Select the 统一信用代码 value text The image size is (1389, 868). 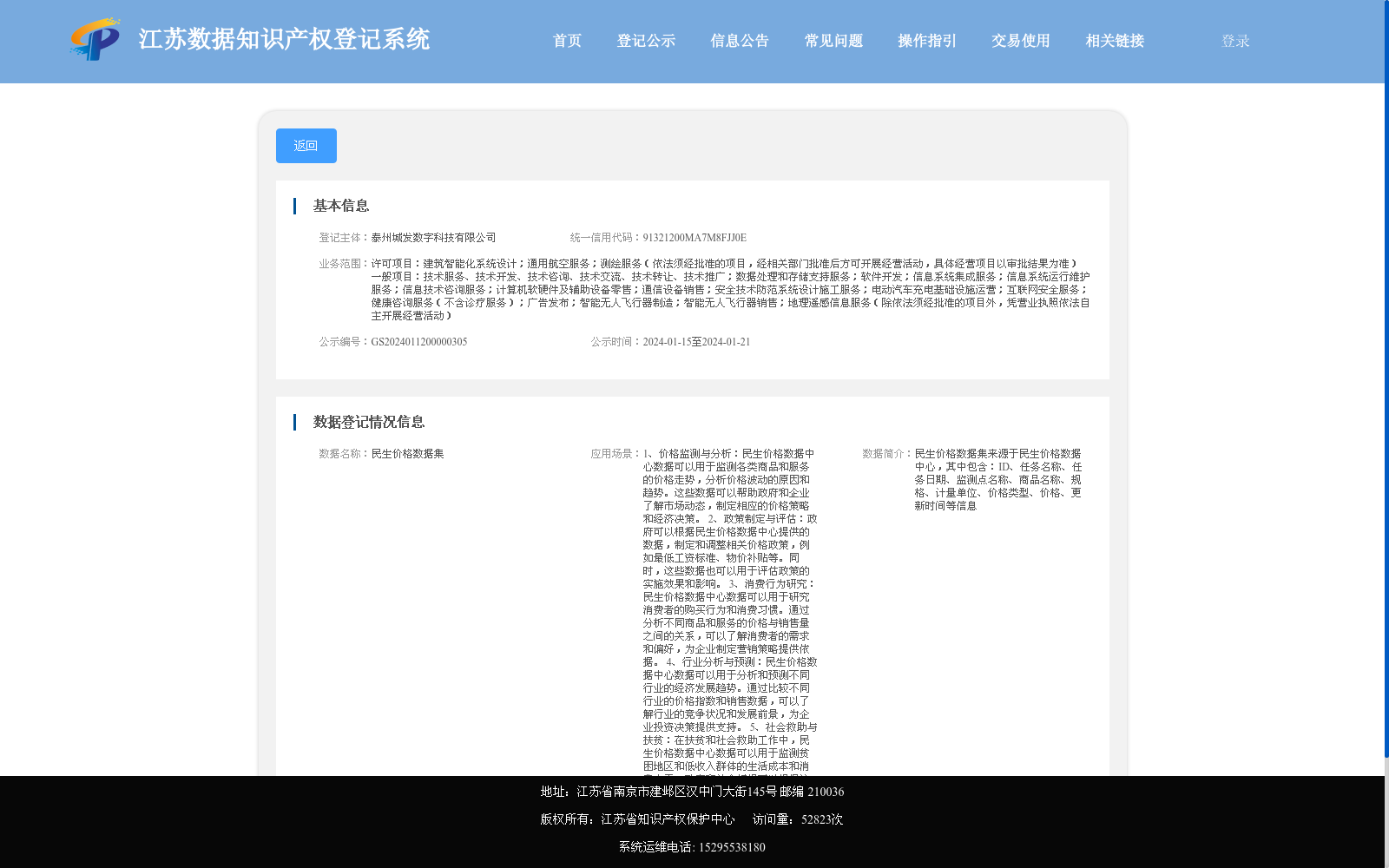(694, 236)
